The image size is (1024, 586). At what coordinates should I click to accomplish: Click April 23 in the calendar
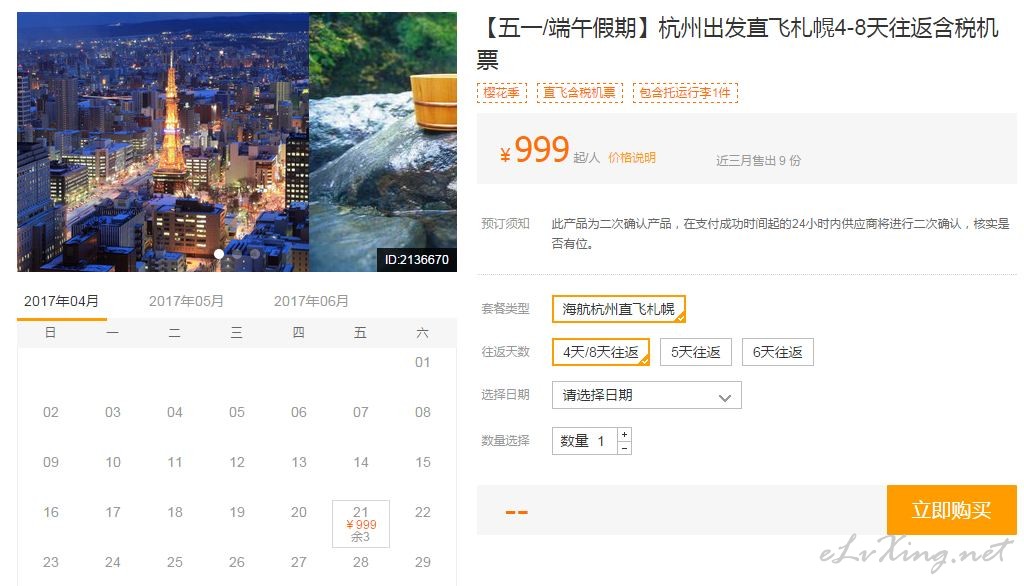[x=51, y=562]
